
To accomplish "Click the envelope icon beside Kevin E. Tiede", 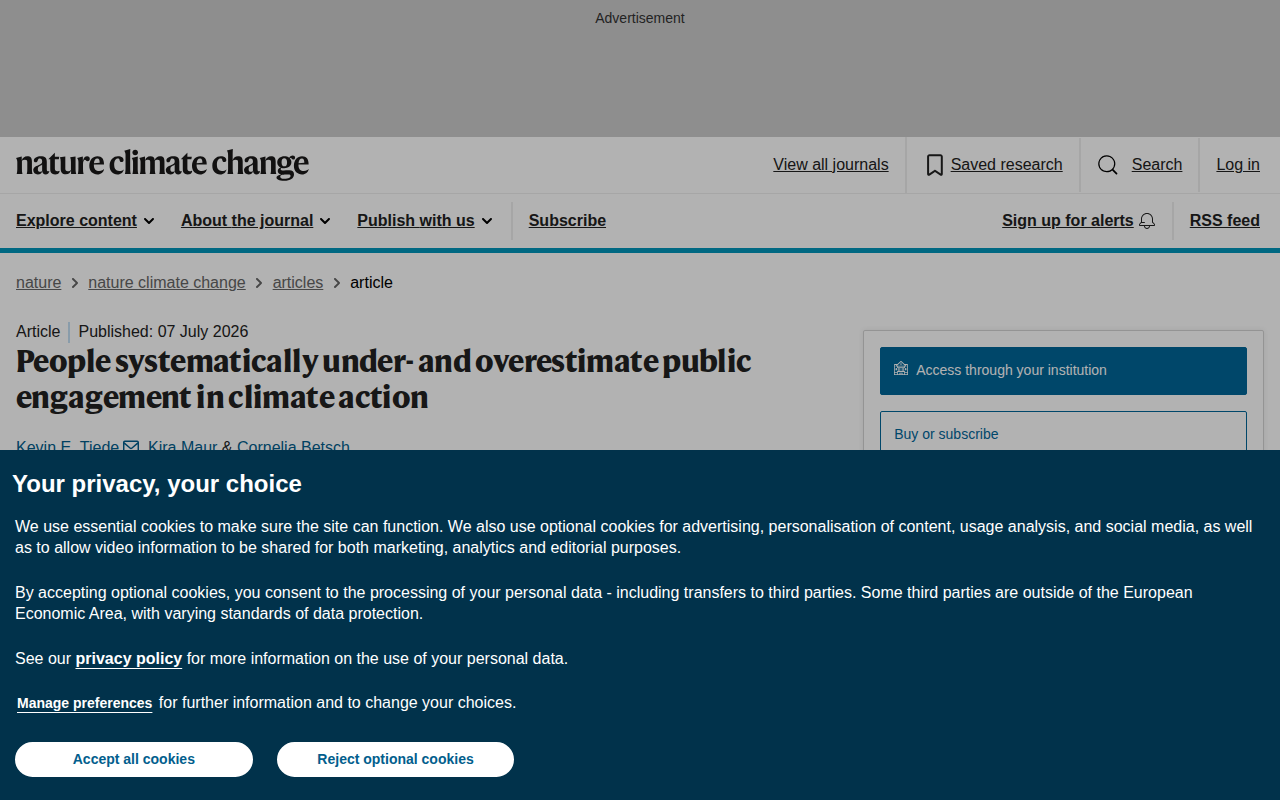I will tap(131, 447).
